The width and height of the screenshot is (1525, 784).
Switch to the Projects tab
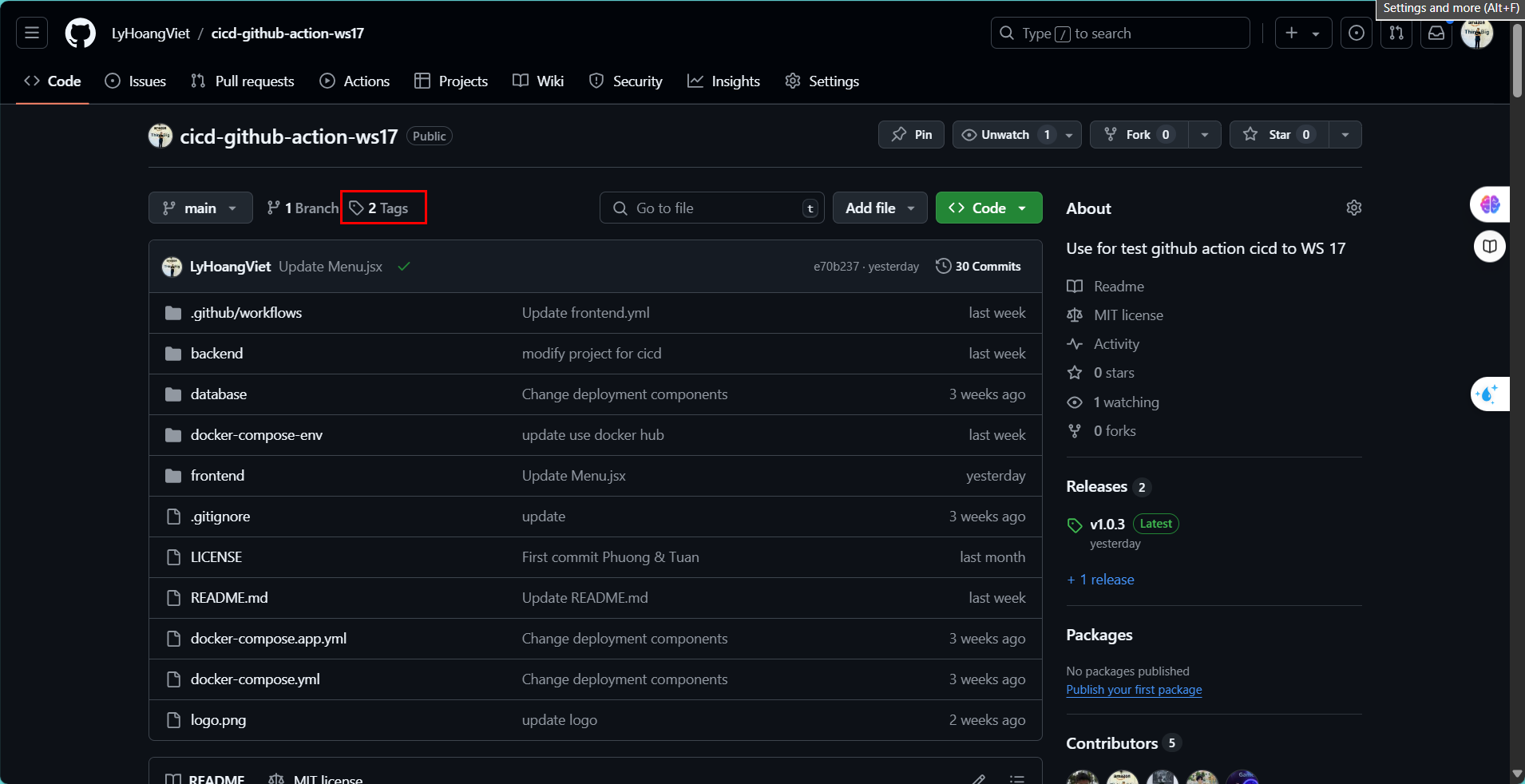coord(451,81)
